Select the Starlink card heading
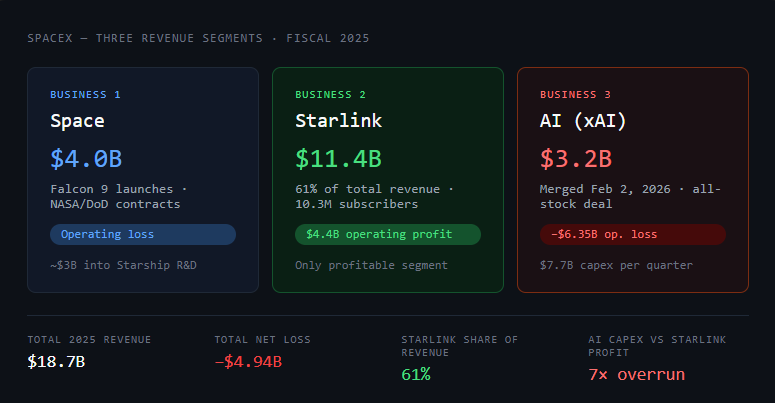The height and width of the screenshot is (403, 775). point(339,121)
